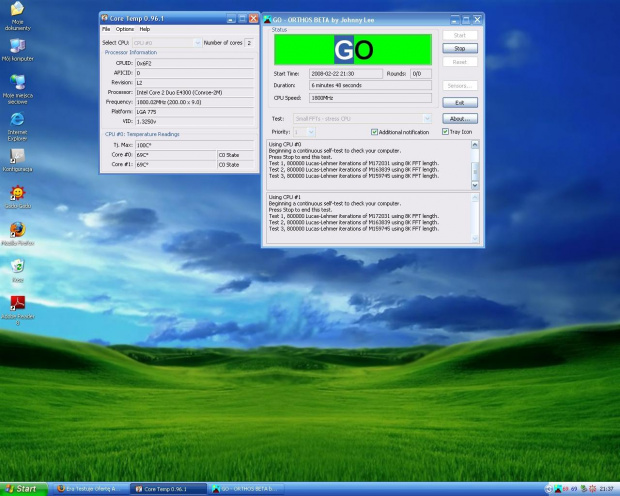Viewport: 620px width, 496px height.
Task: Click the Platform LGA 775 field
Action: click(195, 112)
